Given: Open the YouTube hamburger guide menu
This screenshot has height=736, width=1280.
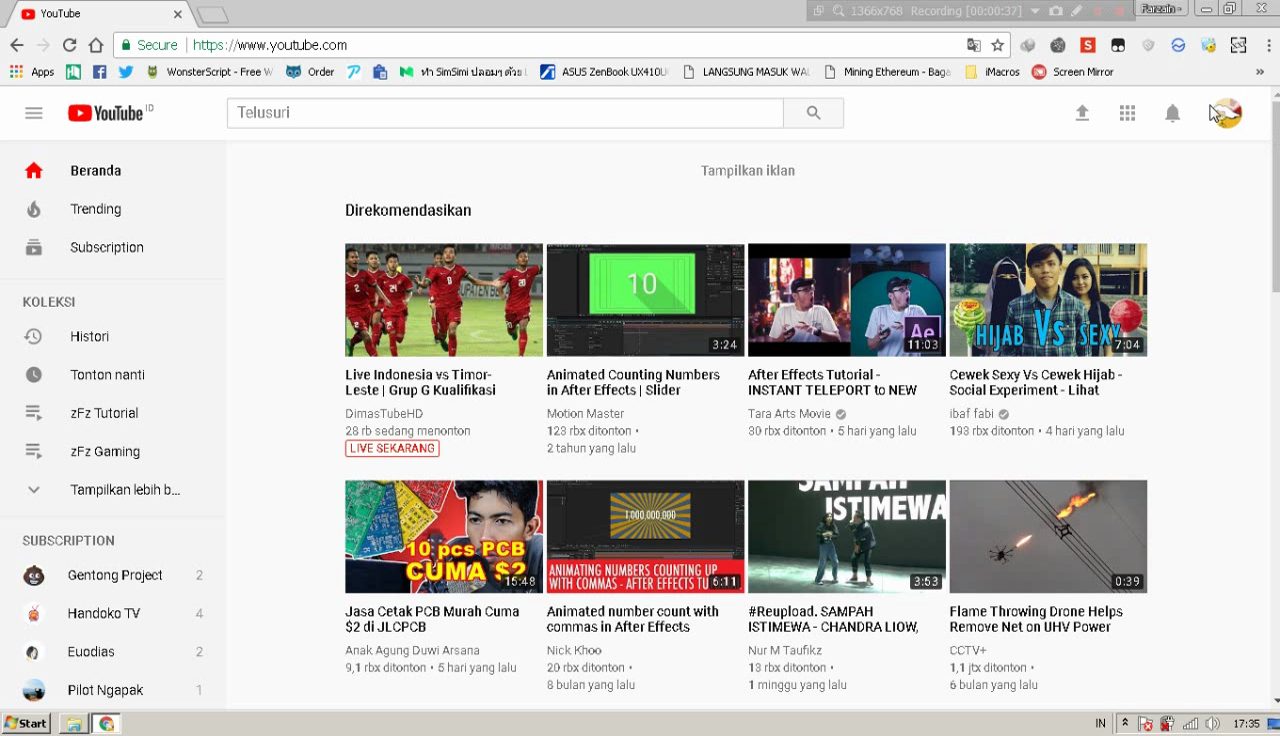Looking at the screenshot, I should point(34,113).
